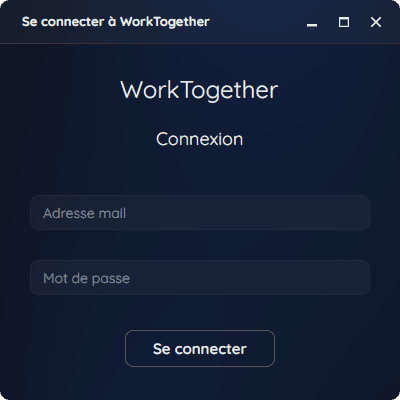Place cursor in 'Adresse mail' placeholder

[x=84, y=213]
